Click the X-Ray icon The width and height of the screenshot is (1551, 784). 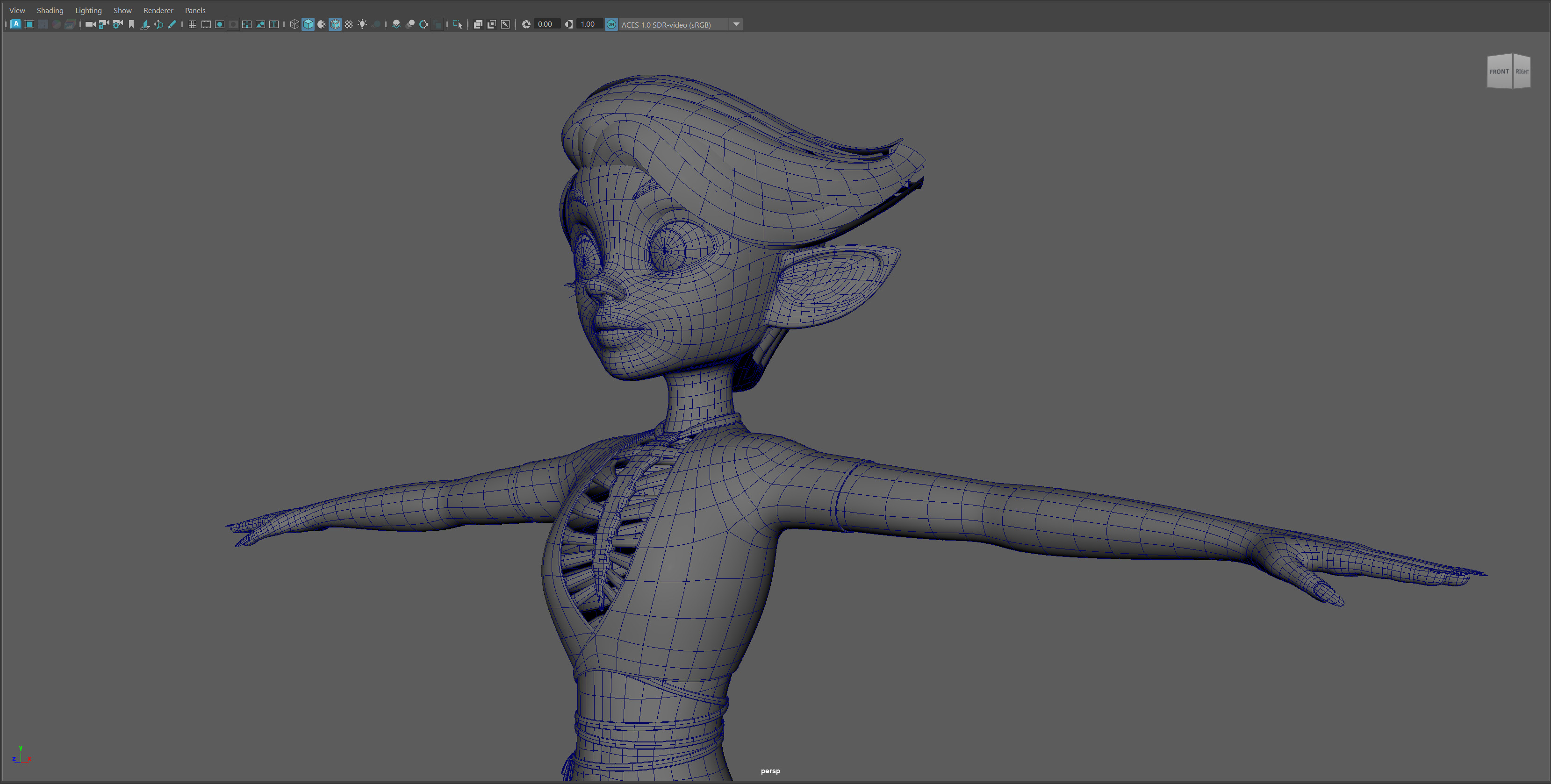coord(478,24)
